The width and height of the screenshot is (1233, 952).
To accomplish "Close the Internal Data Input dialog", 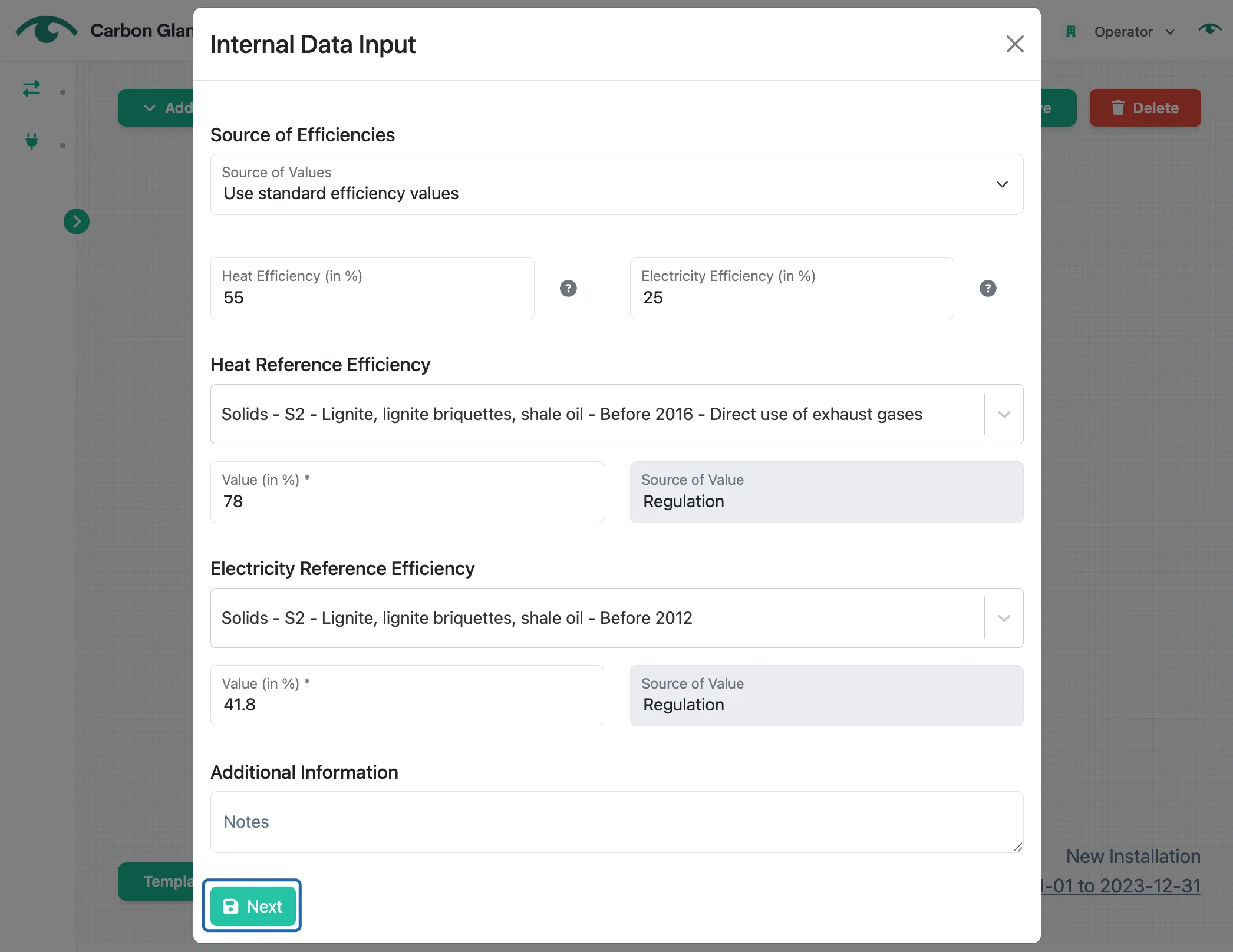I will [1014, 44].
